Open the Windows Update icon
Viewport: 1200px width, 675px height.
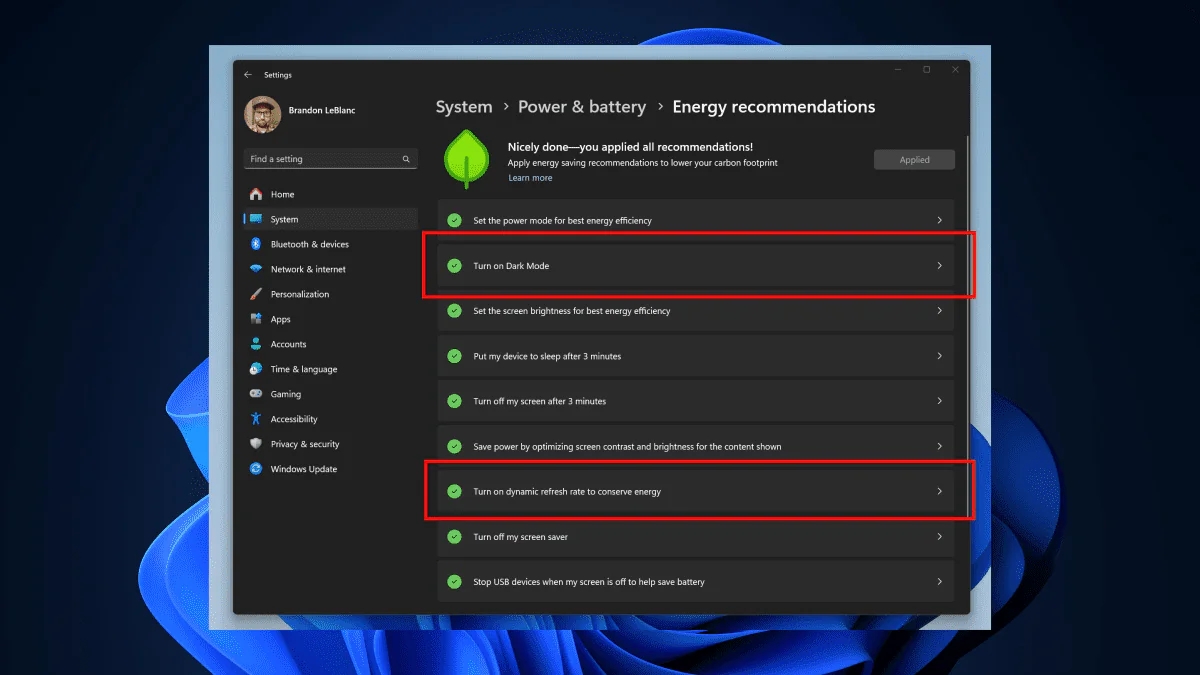[x=256, y=469]
